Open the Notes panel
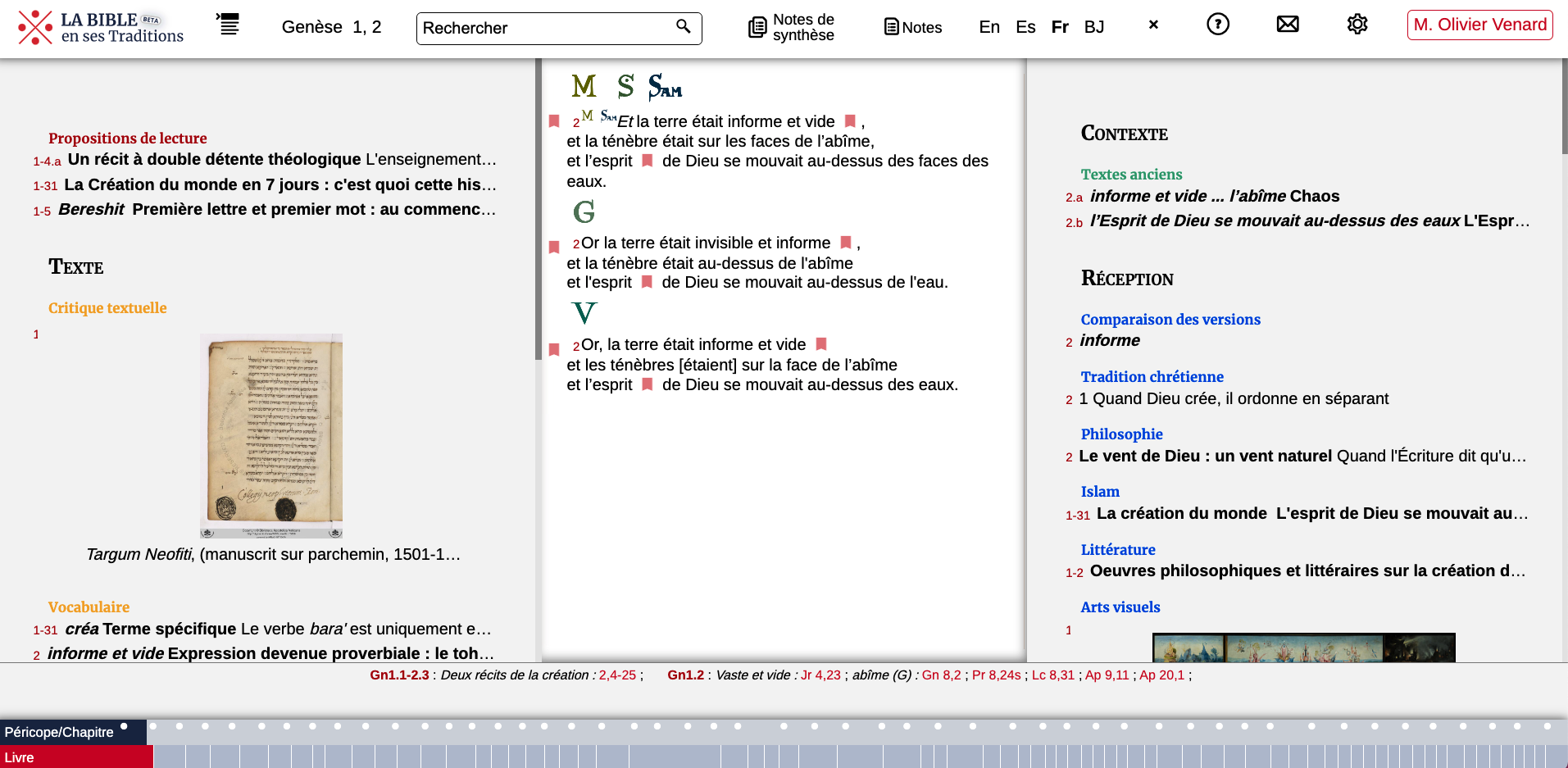Viewport: 1568px width, 768px height. point(913,27)
